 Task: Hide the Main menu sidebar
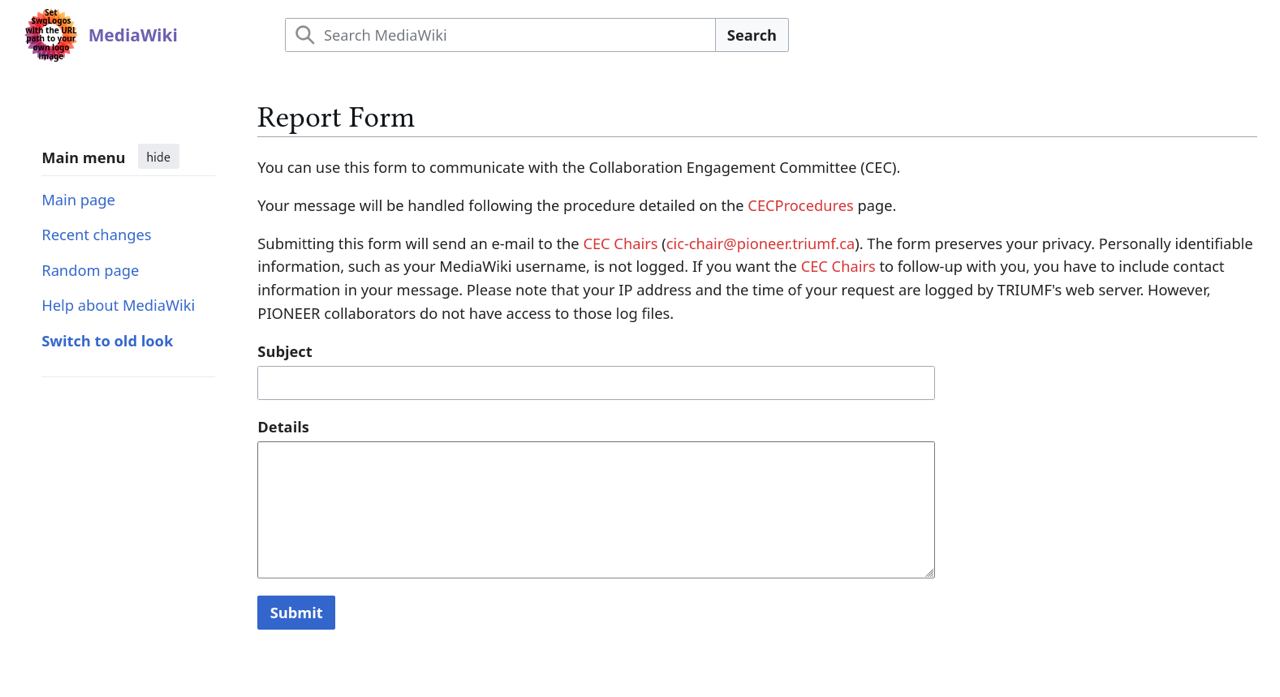(x=158, y=157)
